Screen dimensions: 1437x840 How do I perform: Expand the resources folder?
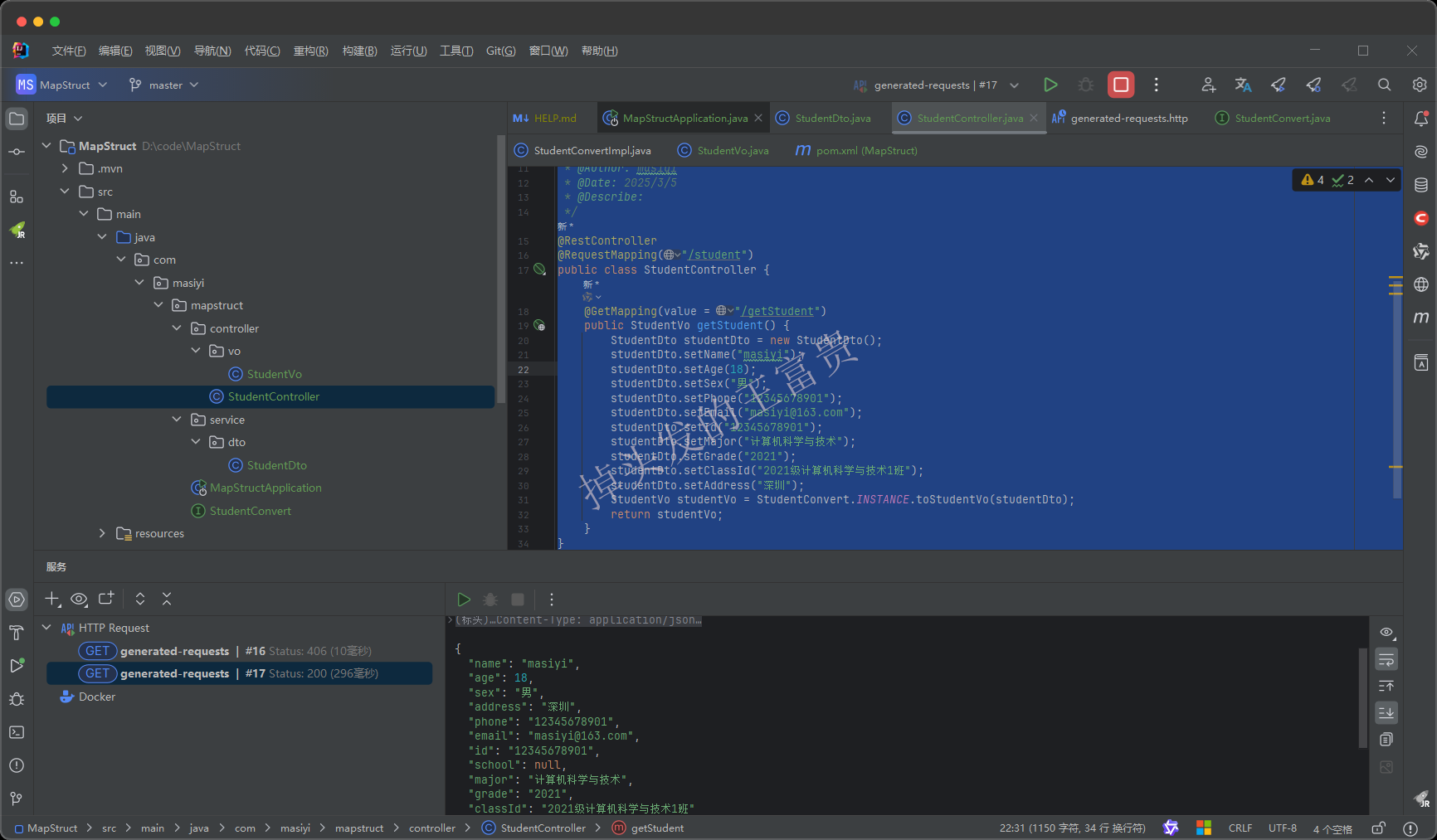[x=102, y=533]
